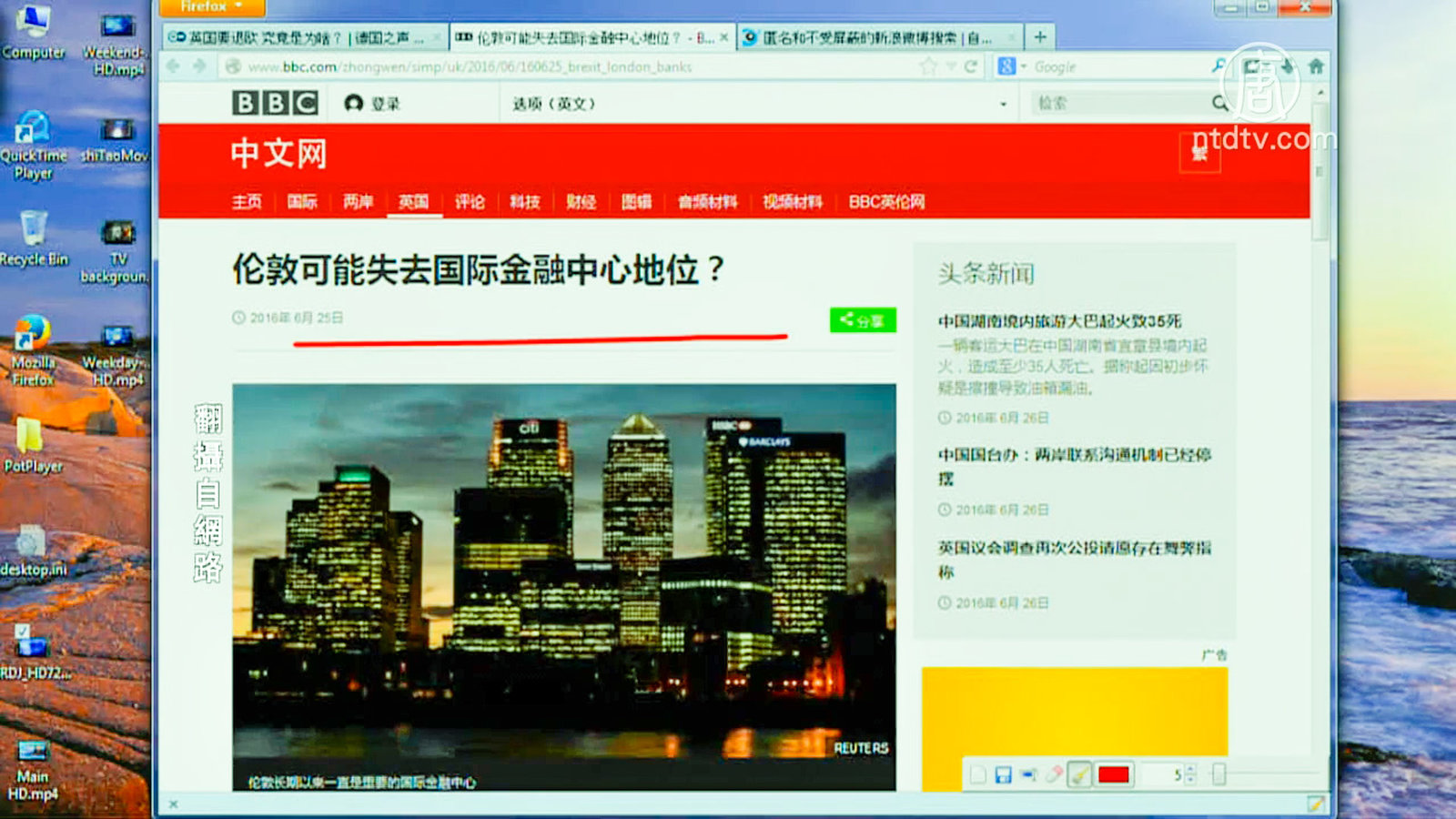Click the BBC search magnifier icon
This screenshot has width=1456, height=819.
coord(1220,103)
